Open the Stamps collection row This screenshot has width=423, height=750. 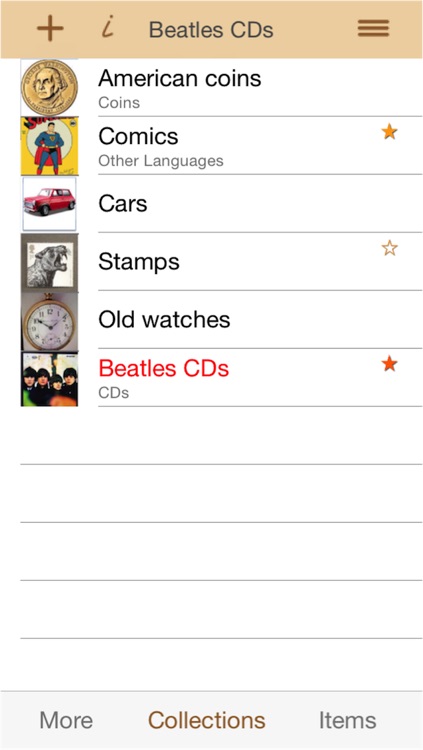[x=221, y=262]
